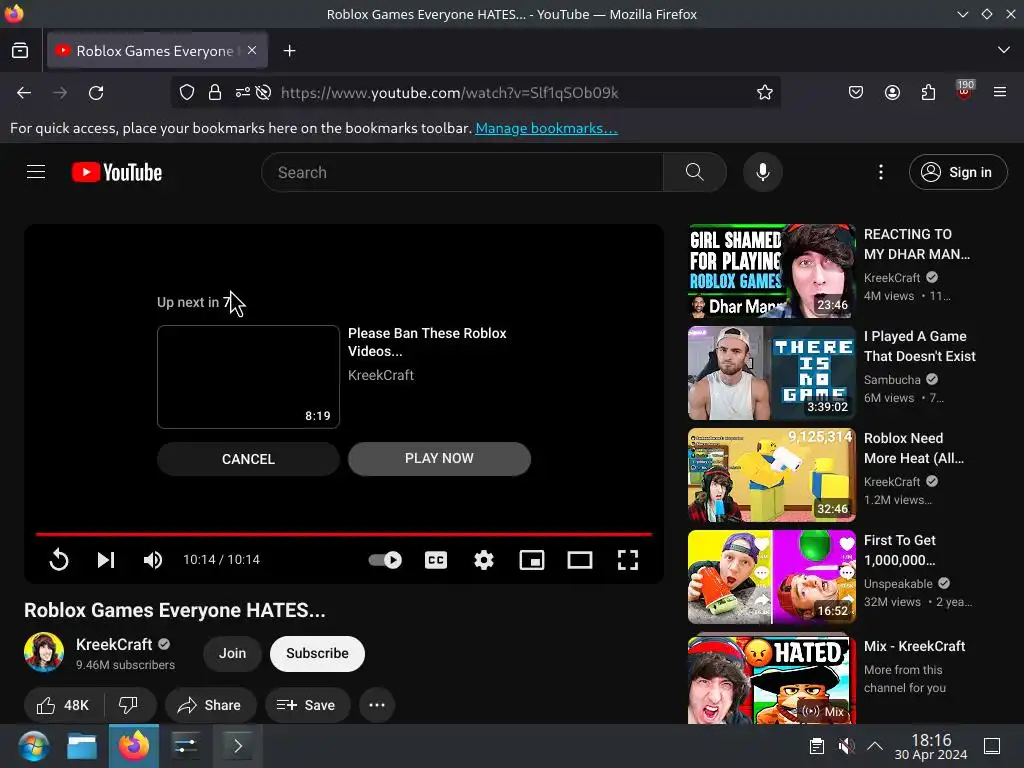Open 'I Played A Game That Doesn't Exist'
Image resolution: width=1024 pixels, height=768 pixels.
[x=920, y=346]
